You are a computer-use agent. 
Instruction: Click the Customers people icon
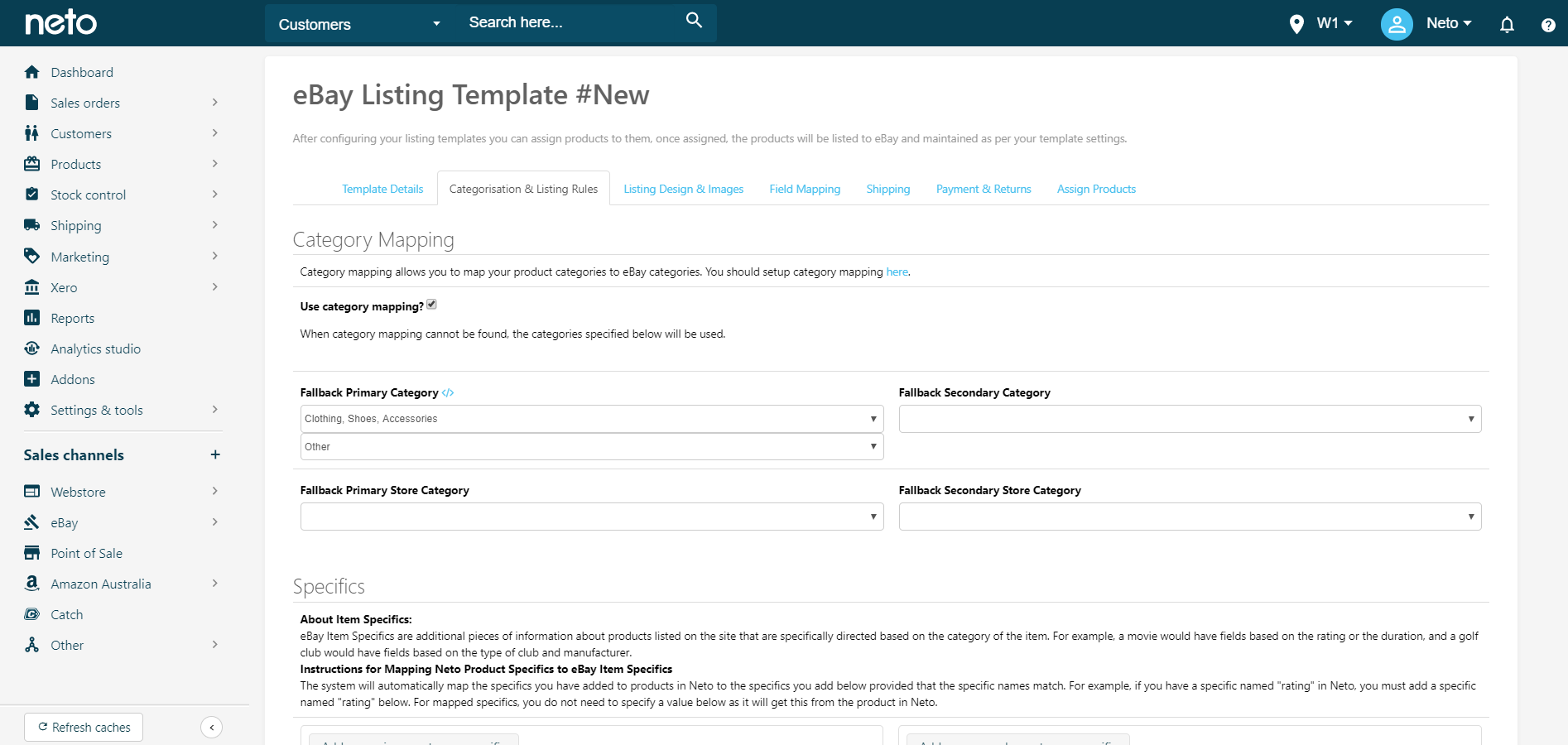coord(32,133)
